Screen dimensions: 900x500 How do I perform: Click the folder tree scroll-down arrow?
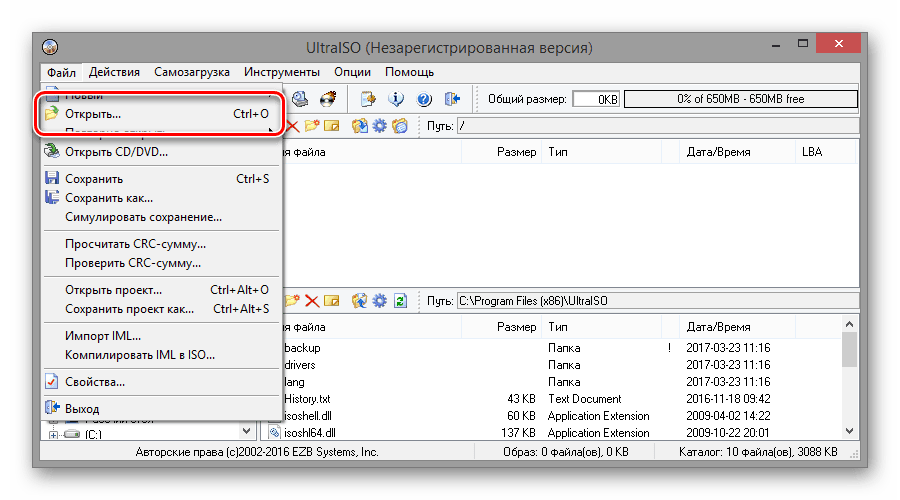(x=247, y=431)
